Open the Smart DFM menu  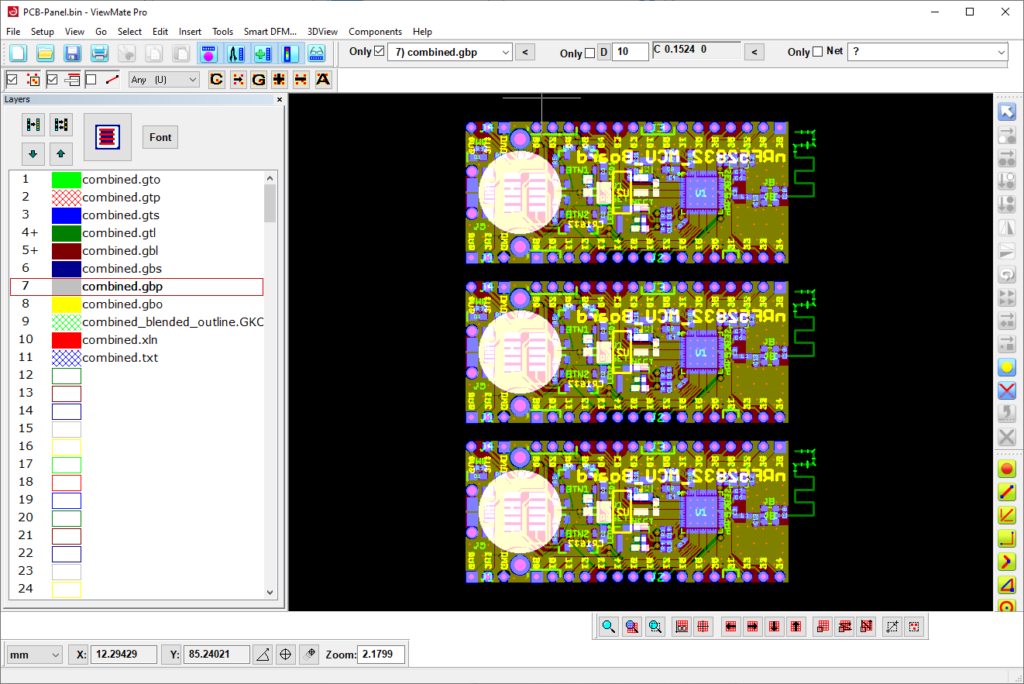(x=270, y=31)
